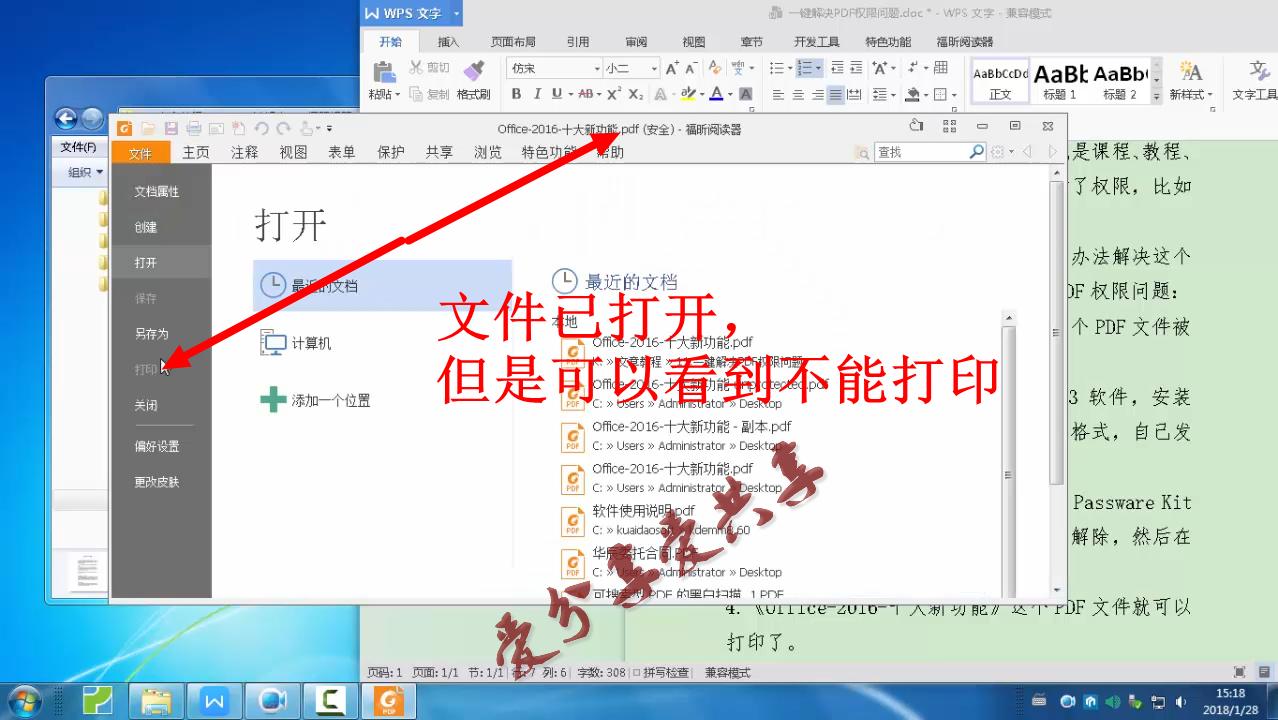
Task: Click the italic formatting icon
Action: click(539, 92)
